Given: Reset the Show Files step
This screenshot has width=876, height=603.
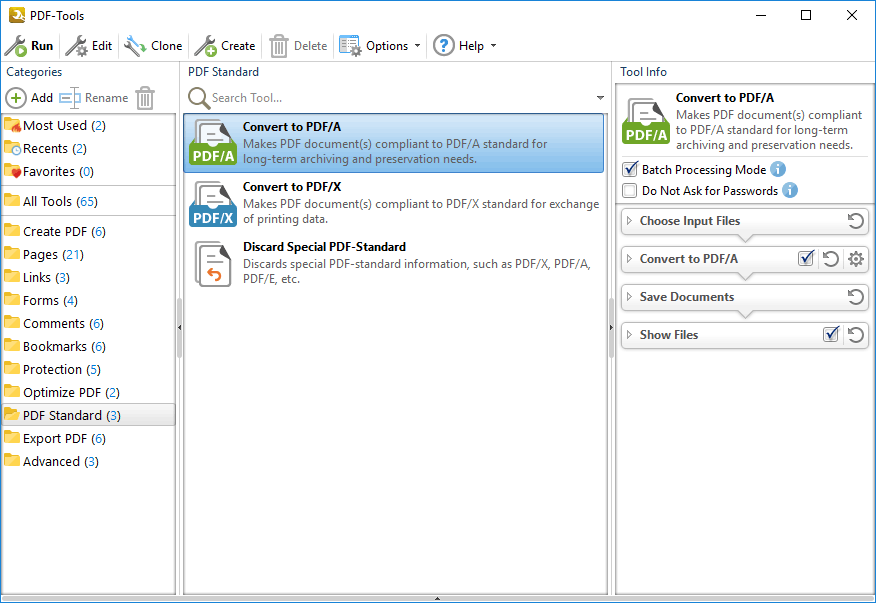Looking at the screenshot, I should tap(855, 335).
